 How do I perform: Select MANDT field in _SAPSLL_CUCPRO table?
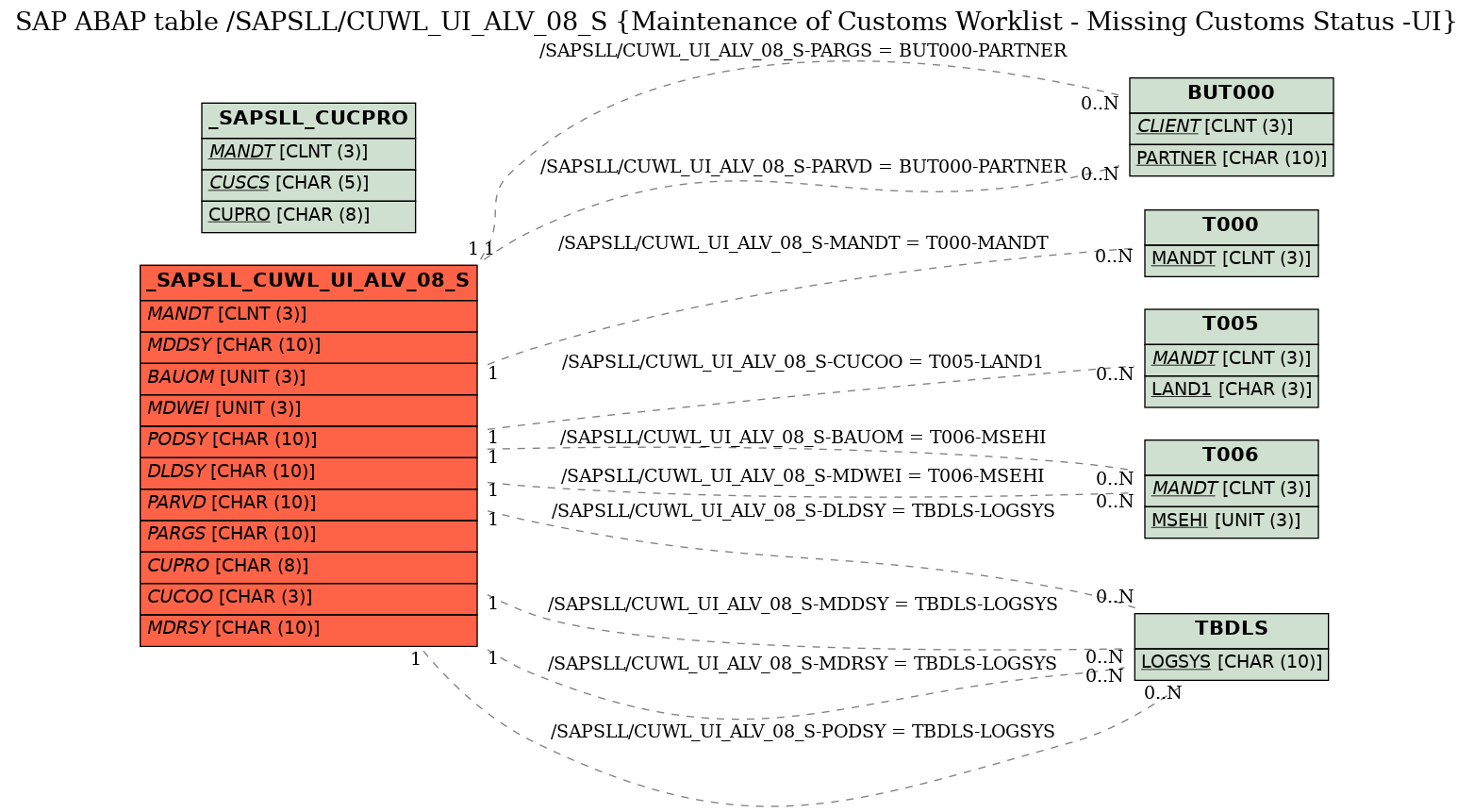tap(308, 153)
